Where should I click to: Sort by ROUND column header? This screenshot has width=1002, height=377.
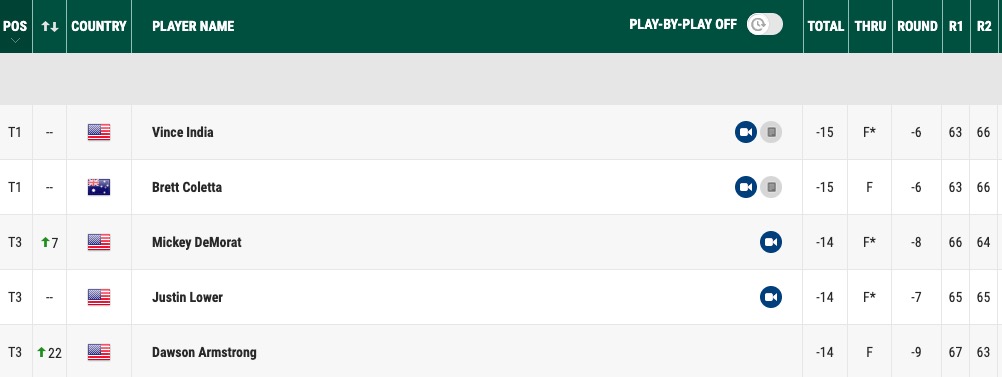tap(917, 26)
